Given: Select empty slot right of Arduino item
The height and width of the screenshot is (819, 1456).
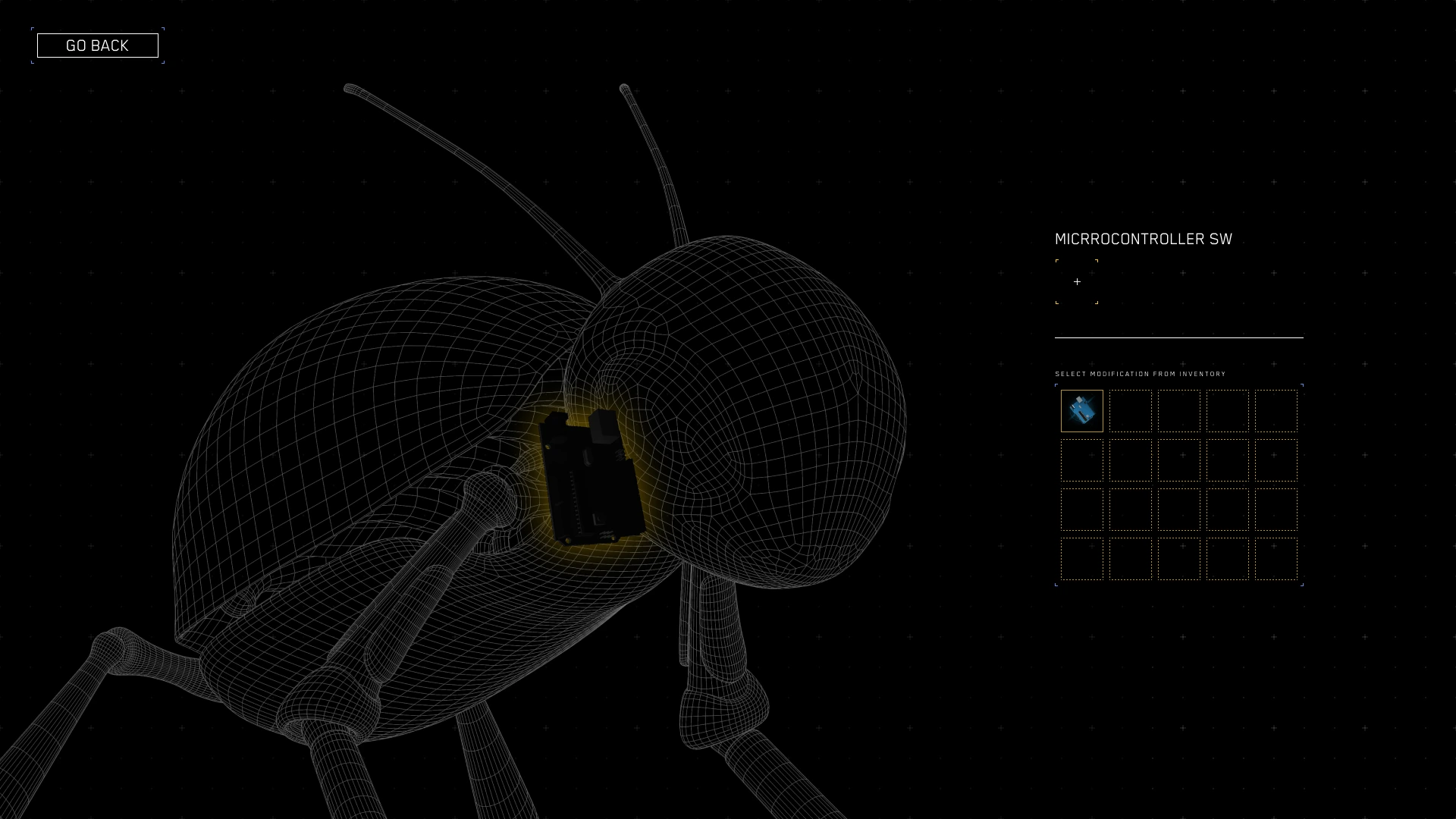Looking at the screenshot, I should [1131, 411].
